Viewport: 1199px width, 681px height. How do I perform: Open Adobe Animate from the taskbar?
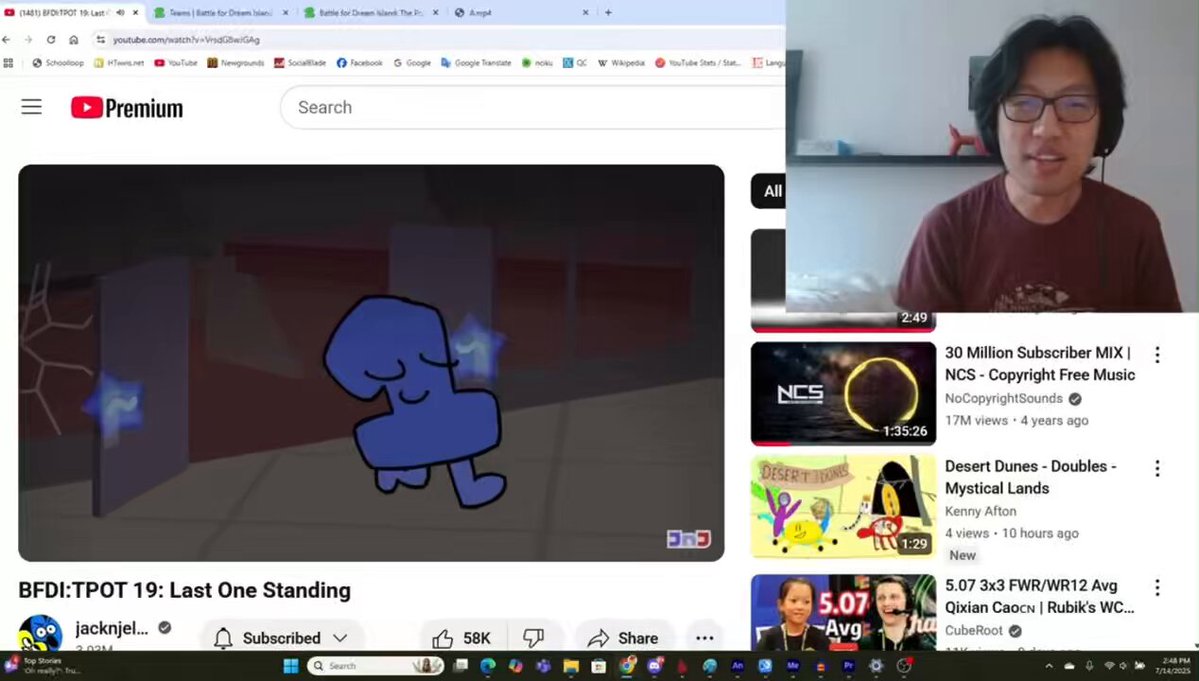737,666
